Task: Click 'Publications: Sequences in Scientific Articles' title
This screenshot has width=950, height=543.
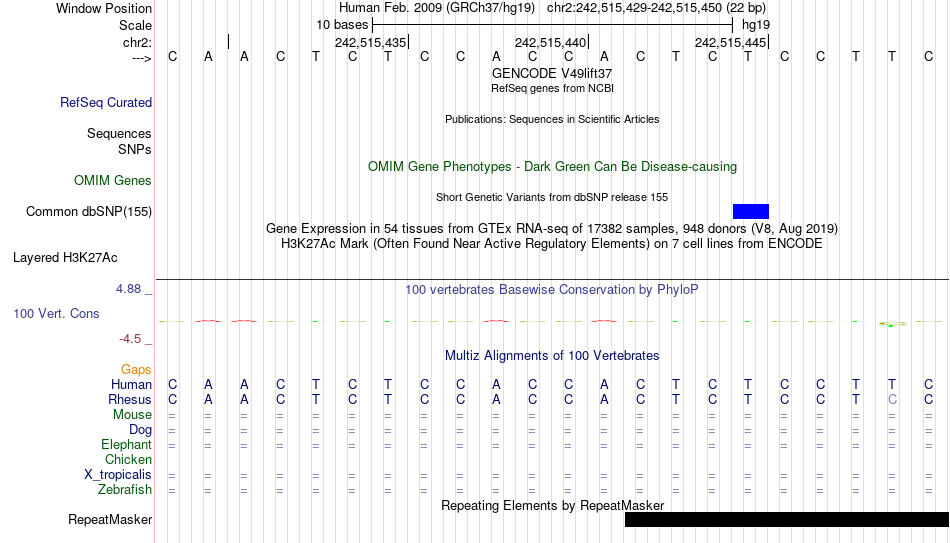Action: pos(552,119)
